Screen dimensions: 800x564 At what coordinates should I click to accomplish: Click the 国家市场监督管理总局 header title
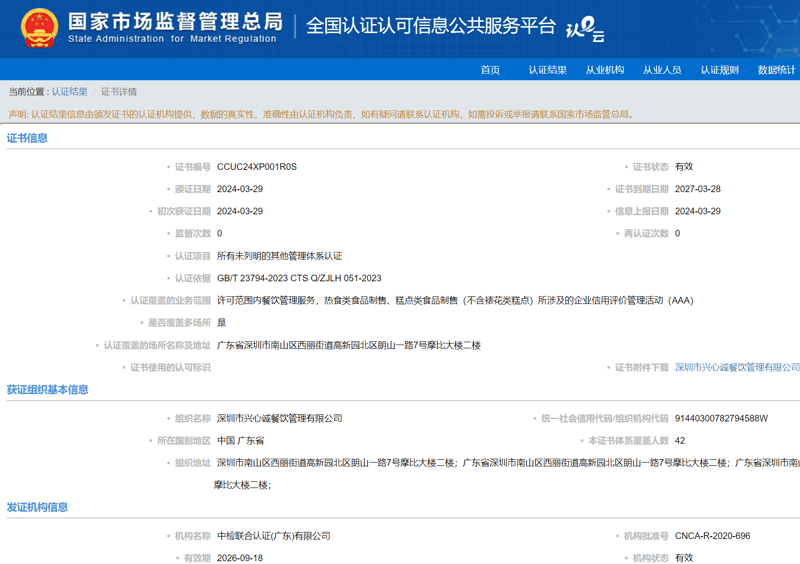tap(174, 22)
